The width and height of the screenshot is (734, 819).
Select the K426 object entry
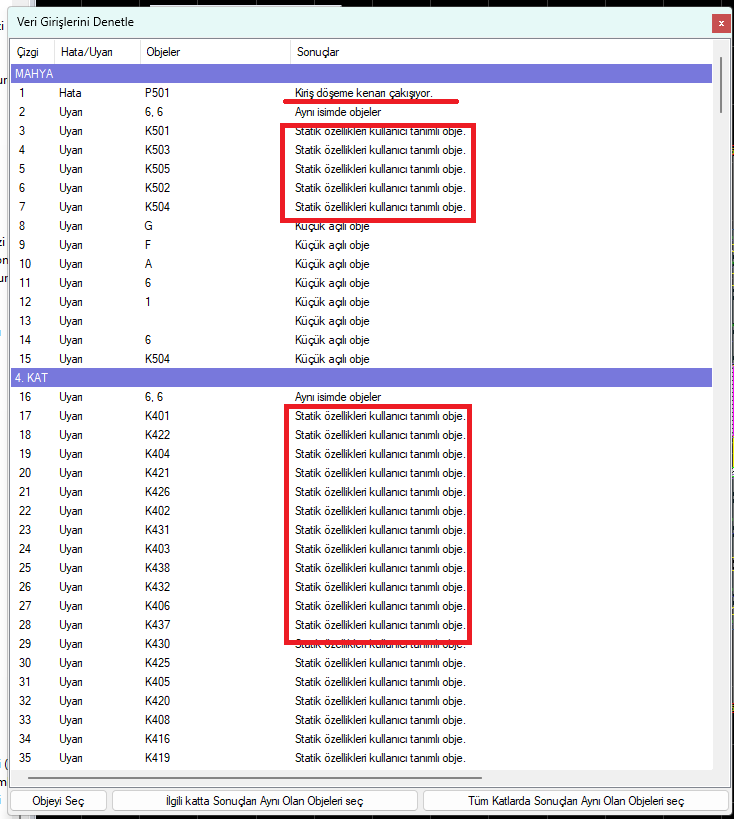coord(157,492)
